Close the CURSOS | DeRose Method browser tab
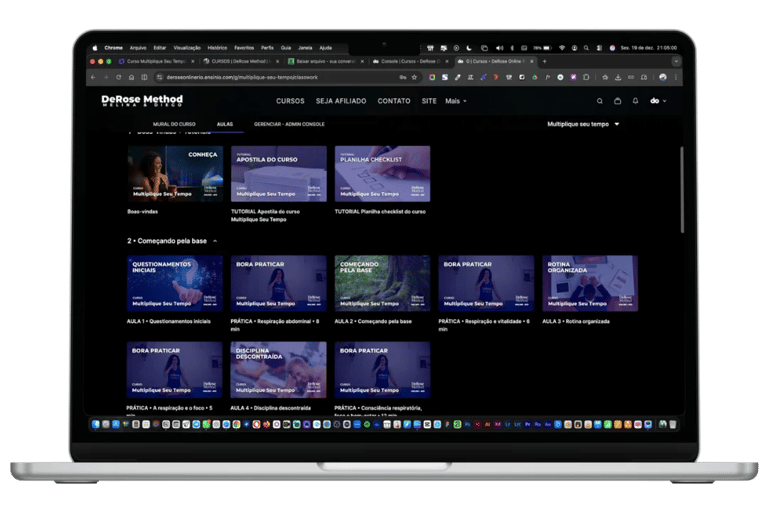Image resolution: width=768 pixels, height=512 pixels. [x=277, y=61]
